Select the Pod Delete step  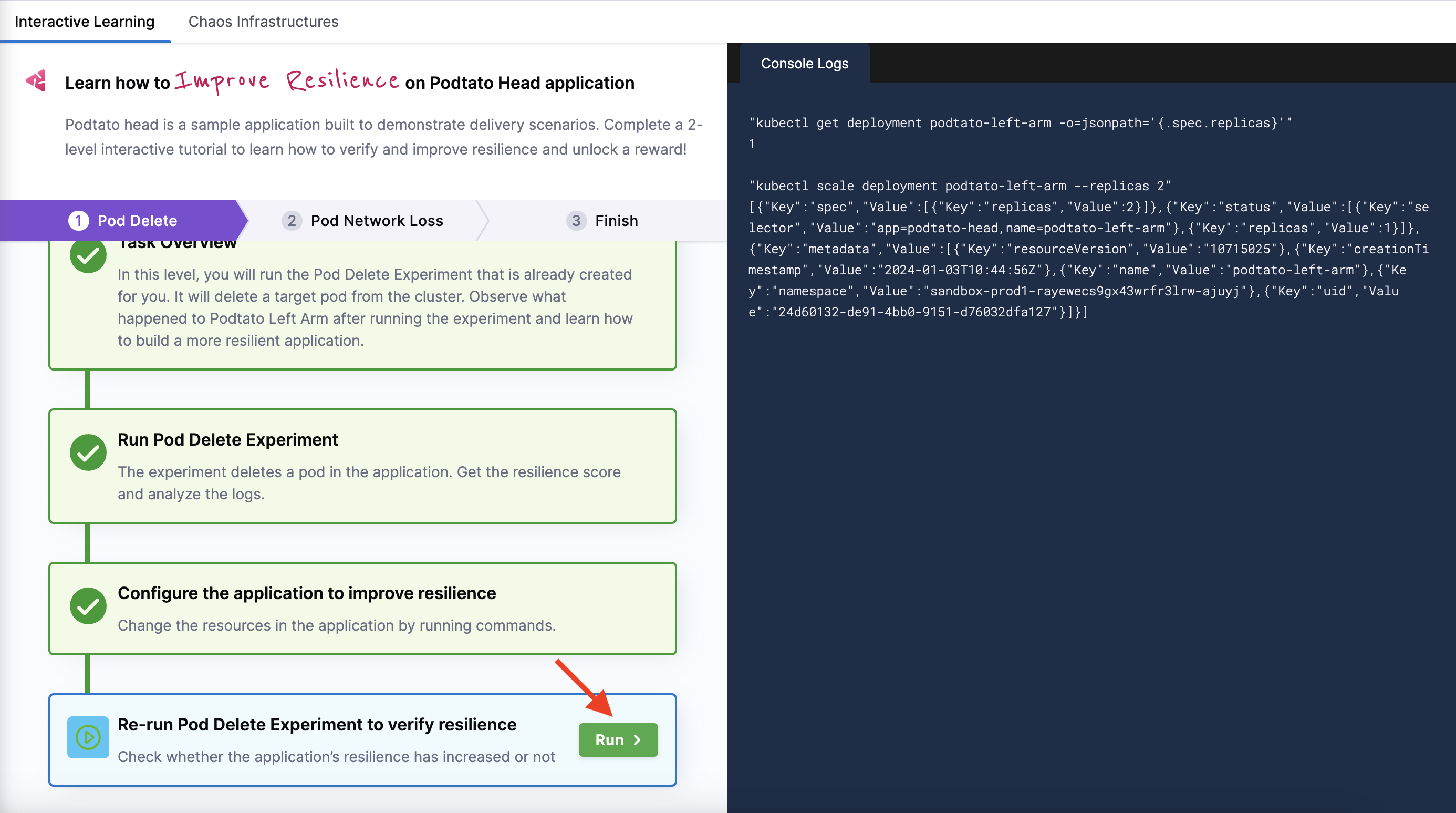(x=137, y=221)
